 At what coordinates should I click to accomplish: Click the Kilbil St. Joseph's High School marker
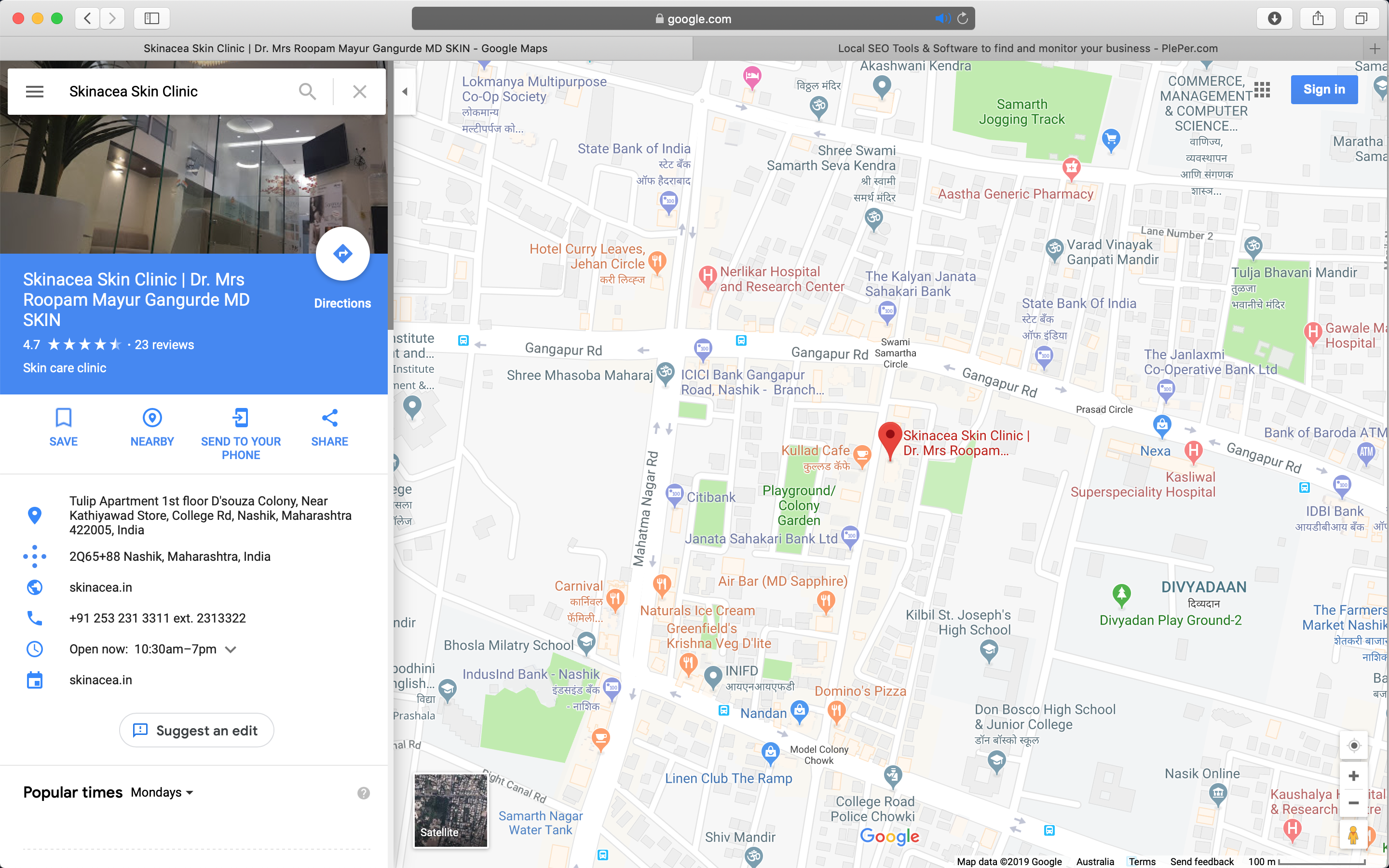coord(989,651)
